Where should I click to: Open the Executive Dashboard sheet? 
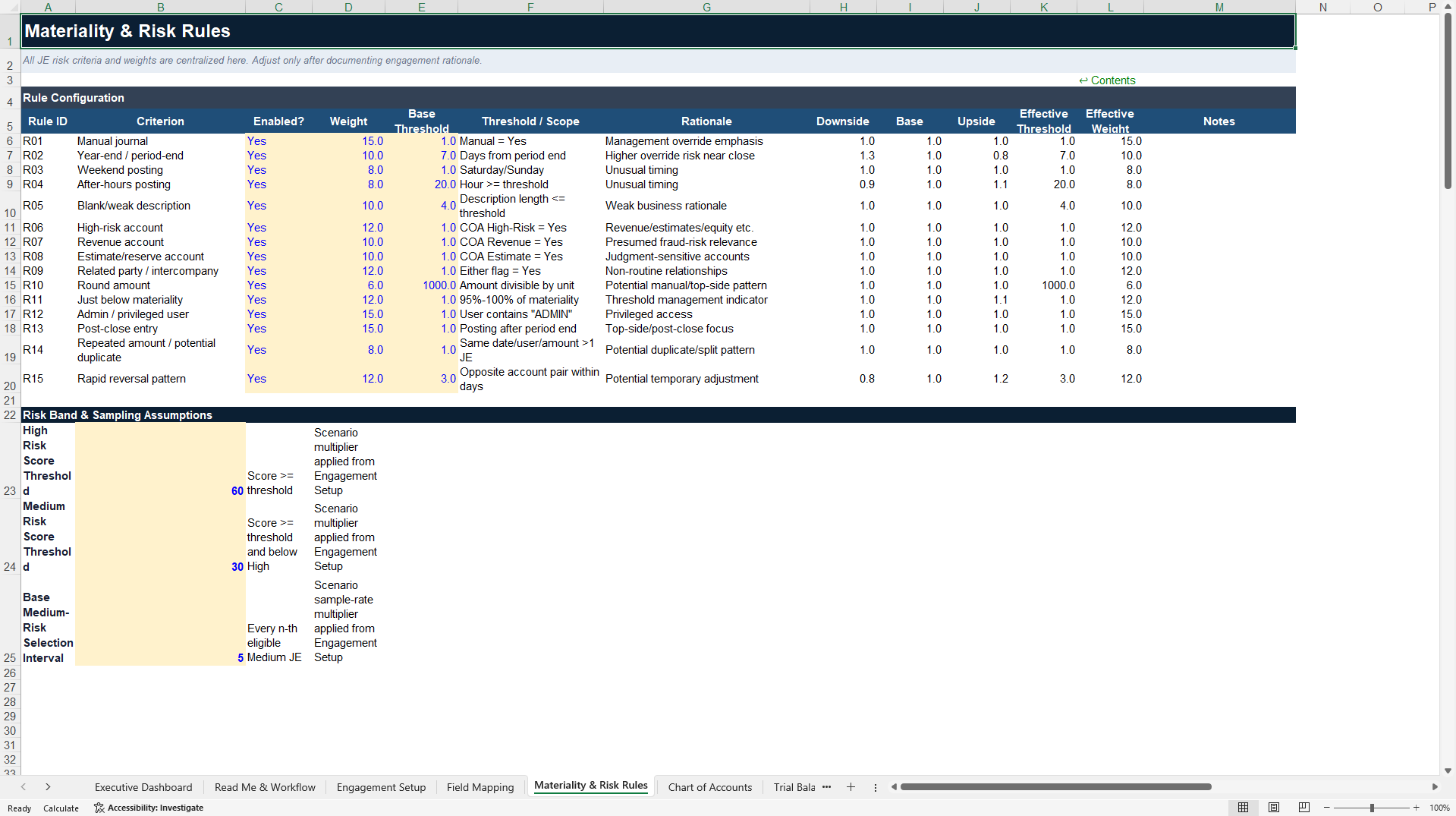click(143, 787)
